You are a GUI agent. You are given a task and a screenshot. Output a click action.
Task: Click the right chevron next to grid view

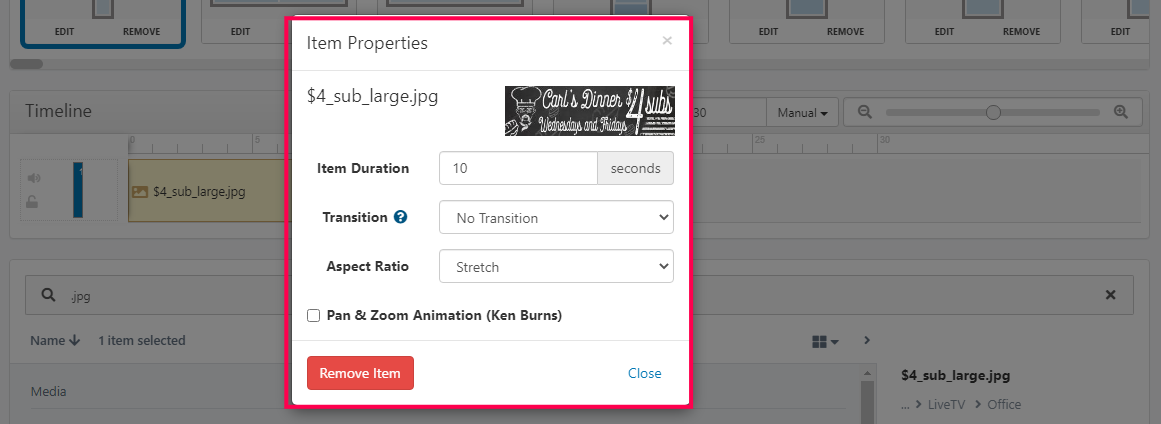coord(867,341)
